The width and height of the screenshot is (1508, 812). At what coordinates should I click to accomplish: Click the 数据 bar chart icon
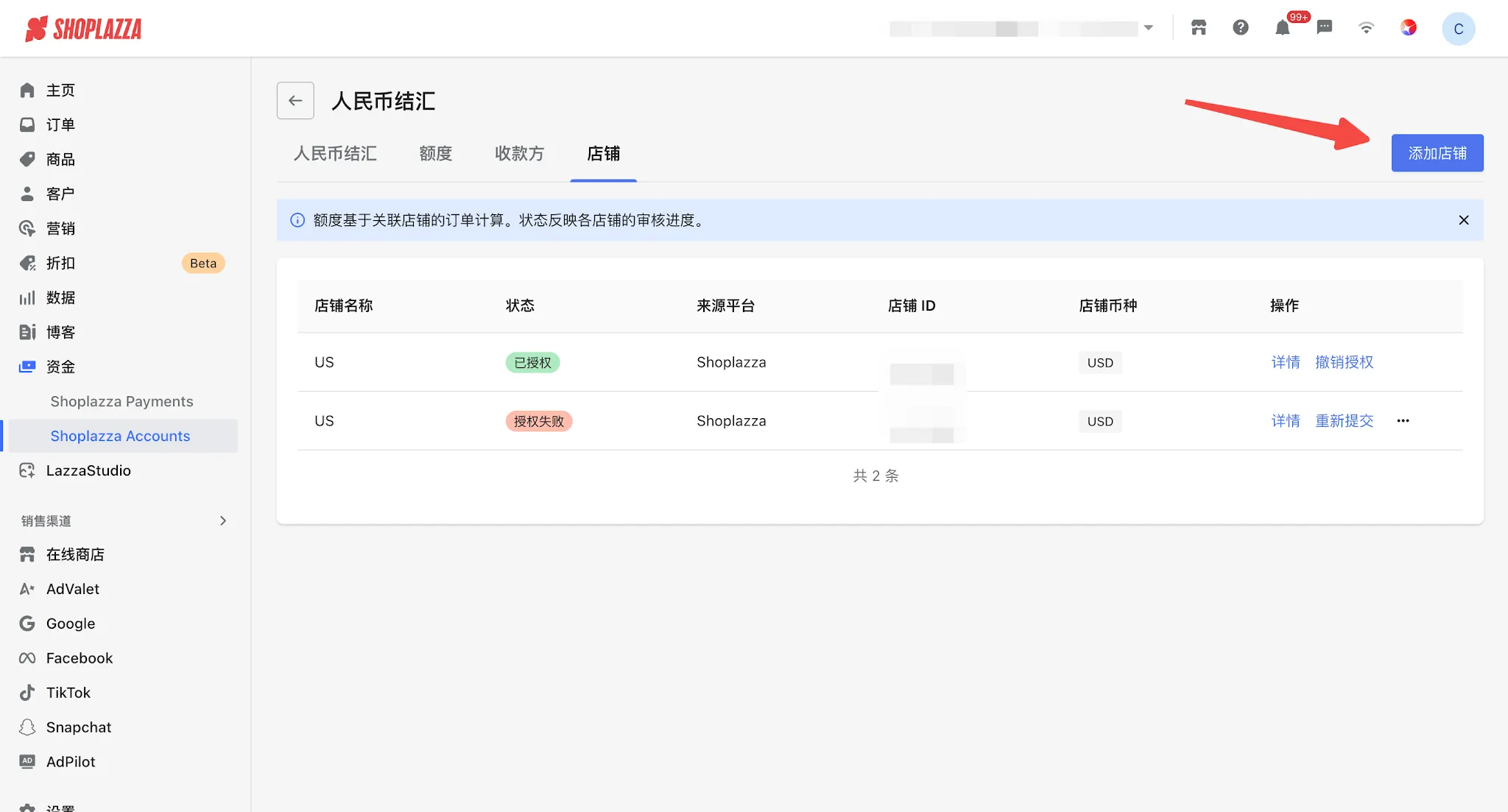coord(27,297)
